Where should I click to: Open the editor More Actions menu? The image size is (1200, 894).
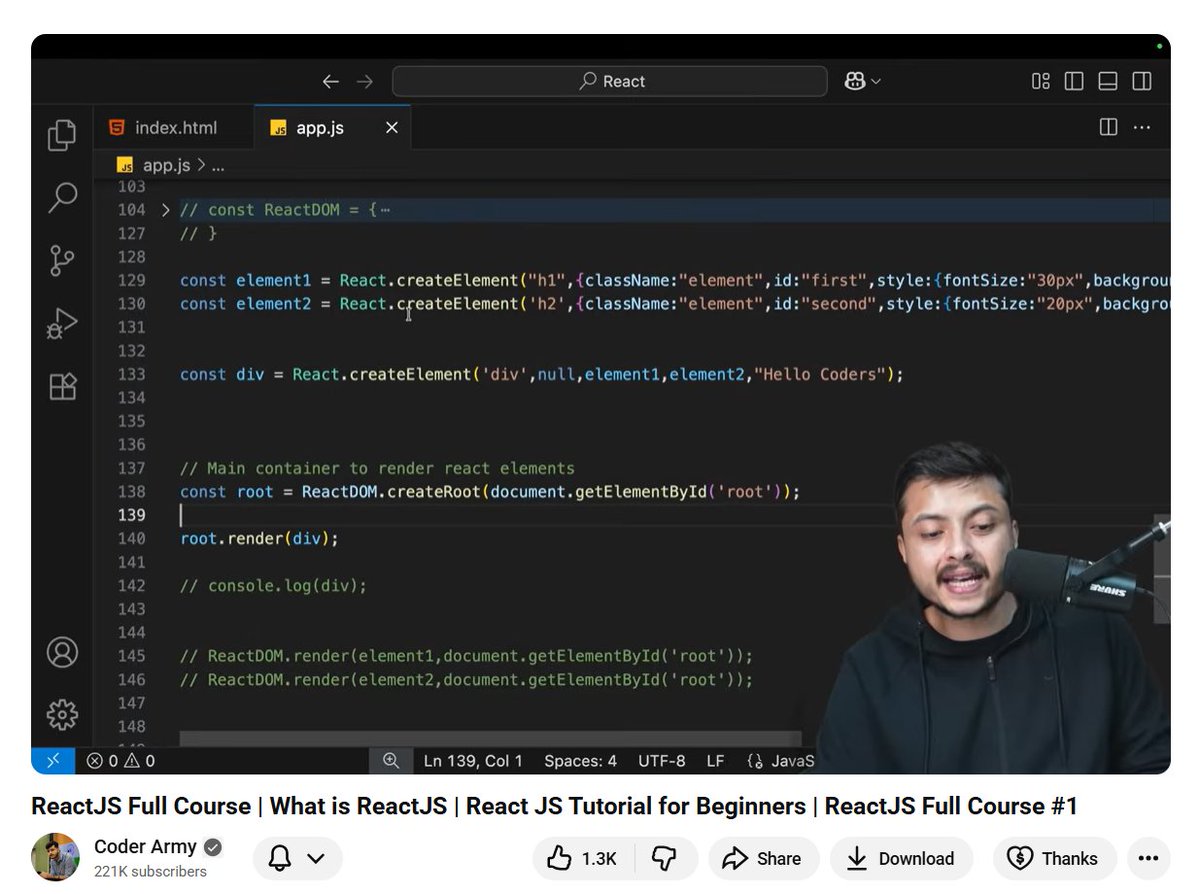pos(1143,127)
